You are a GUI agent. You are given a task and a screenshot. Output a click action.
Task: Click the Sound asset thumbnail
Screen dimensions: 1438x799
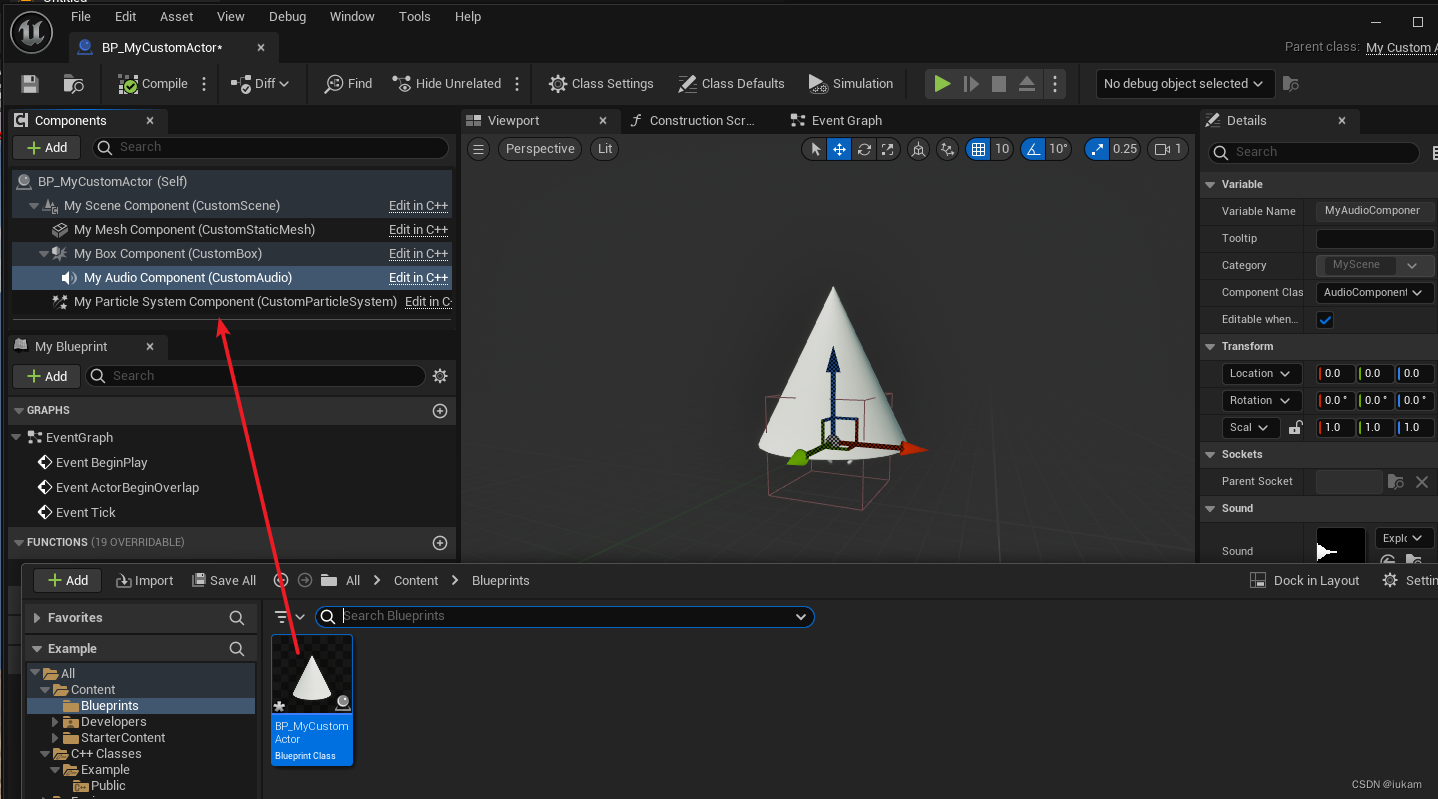tap(1341, 546)
